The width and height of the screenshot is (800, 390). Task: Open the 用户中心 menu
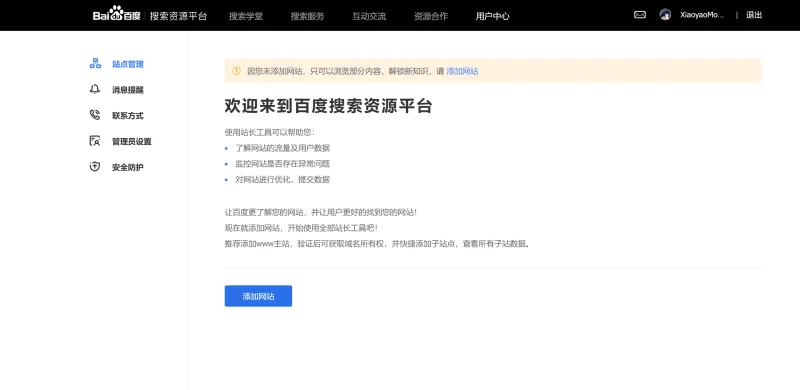[x=492, y=16]
